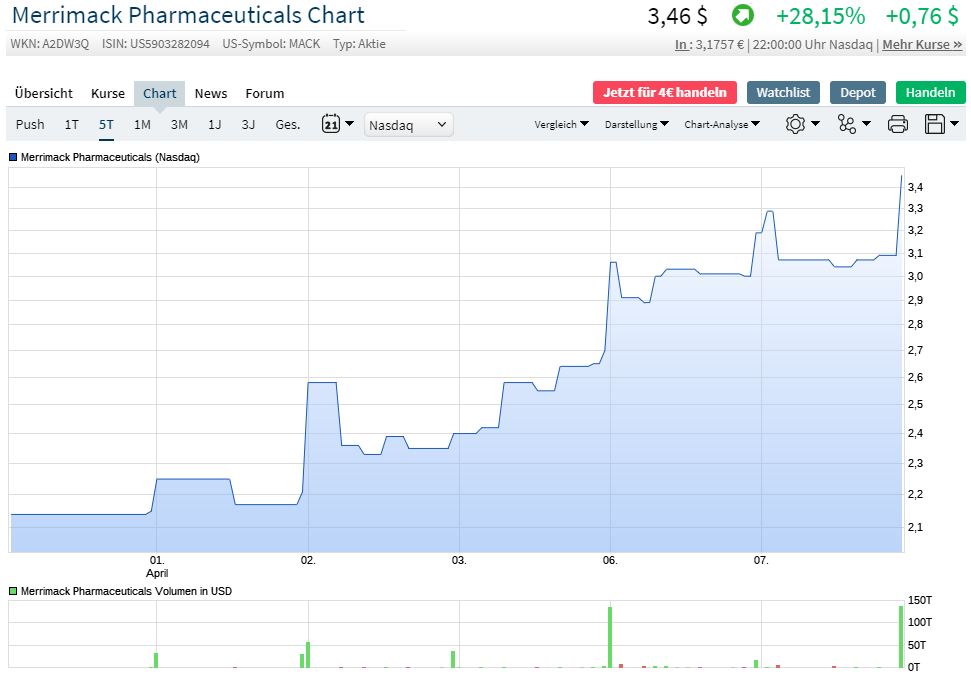Open the chart settings gear icon

pos(797,123)
